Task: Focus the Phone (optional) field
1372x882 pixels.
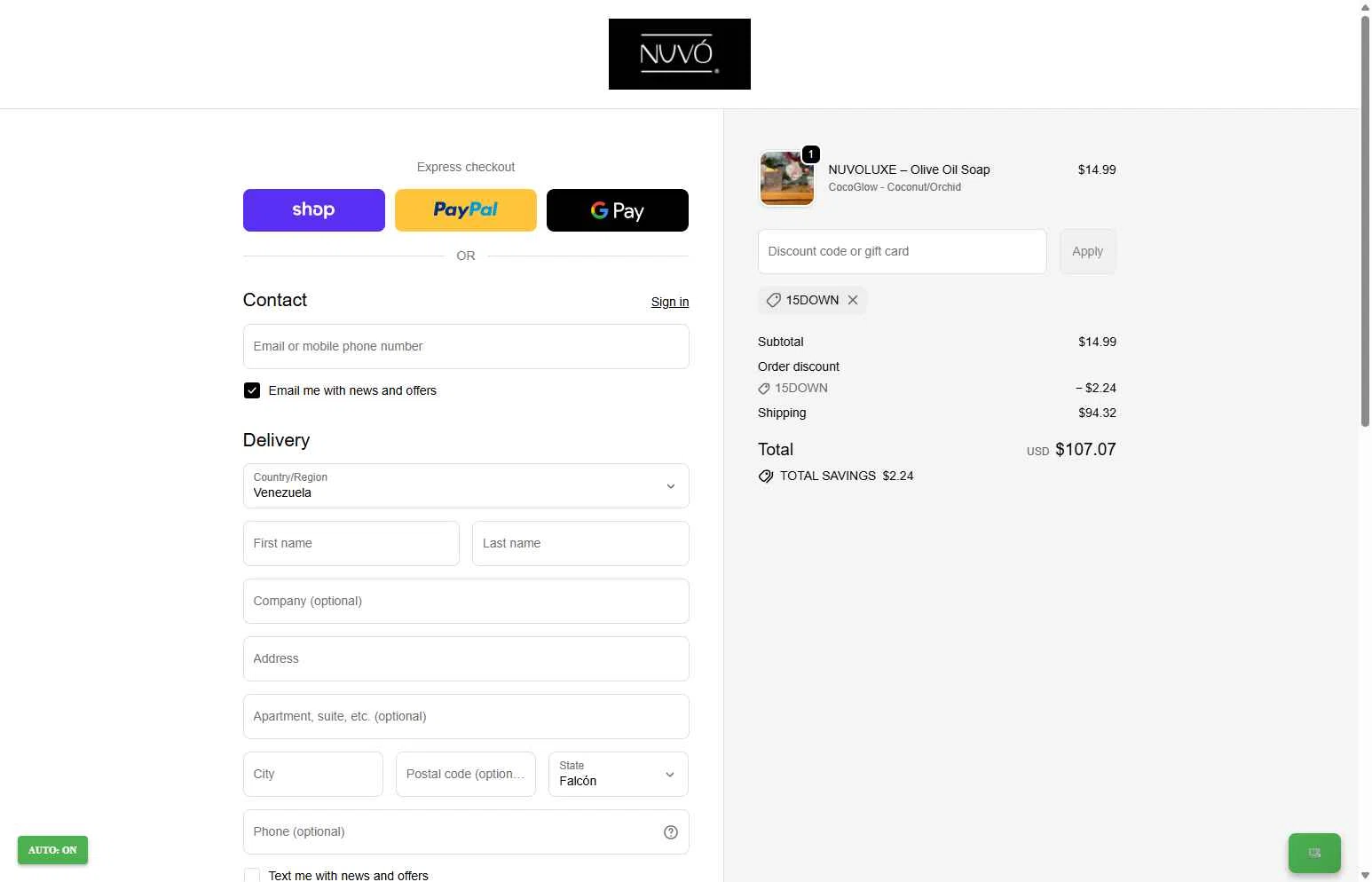Action: pos(466,831)
